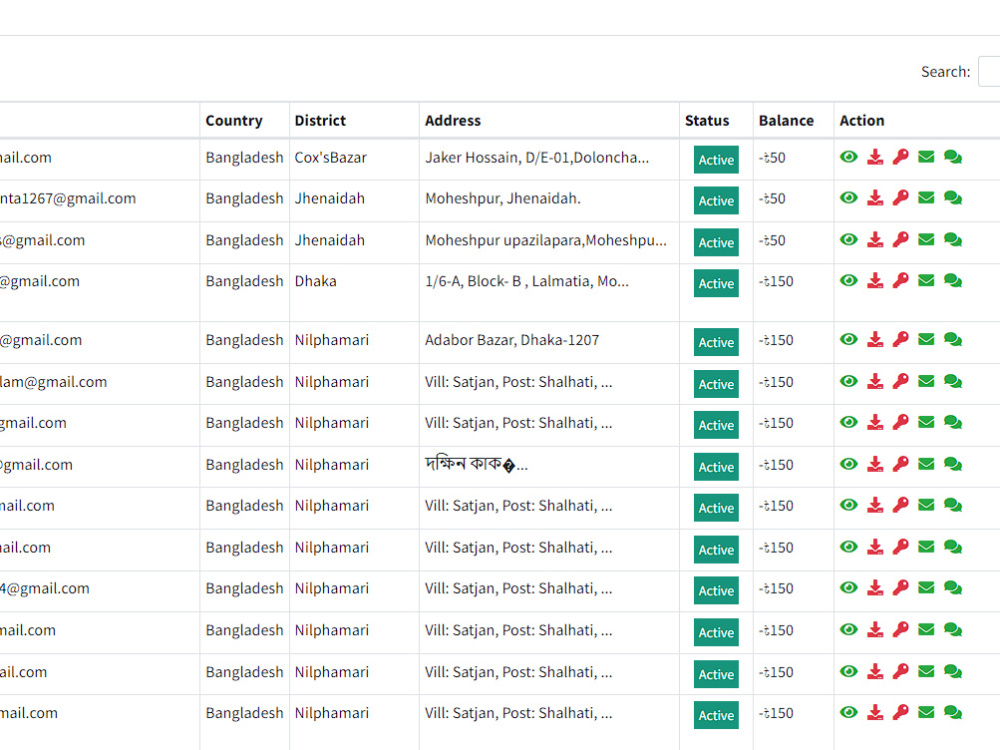Key icon for lam@gmail.com row

pos(901,381)
